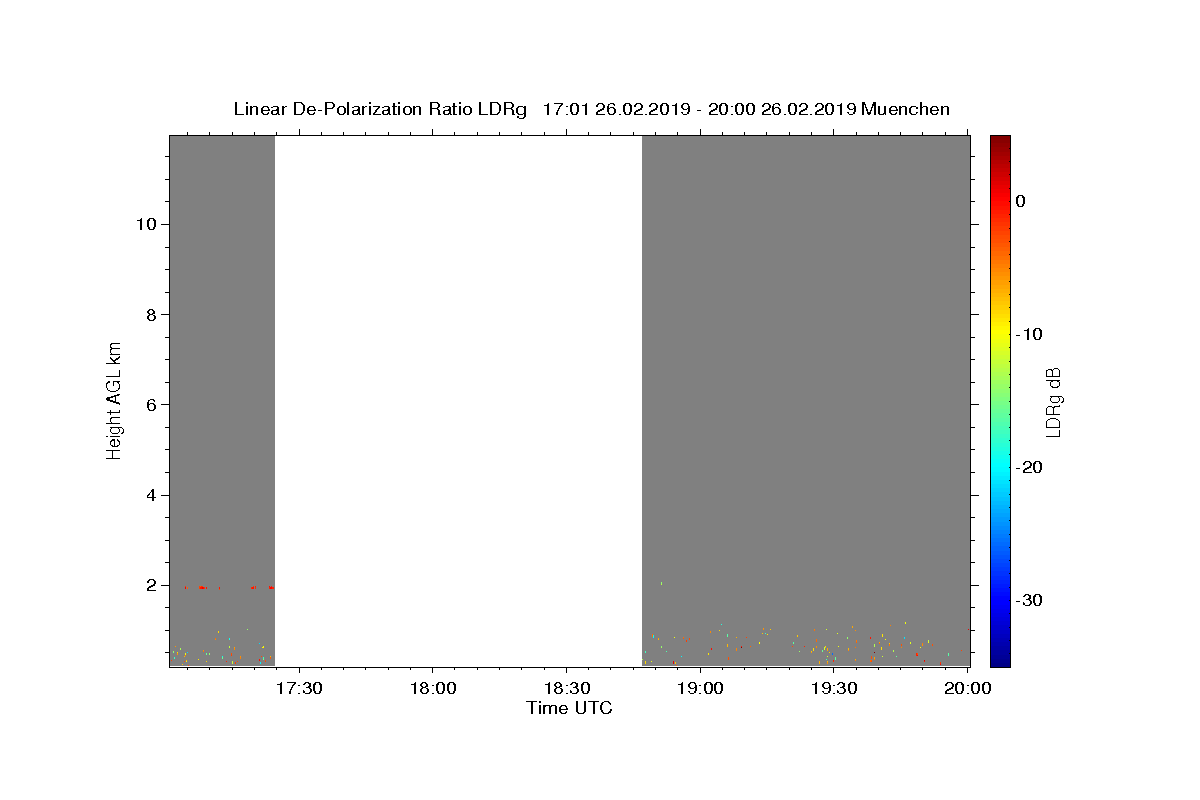Viewport: 1200px width, 800px height.
Task: Click the green region of the colorbar
Action: (x=1000, y=400)
